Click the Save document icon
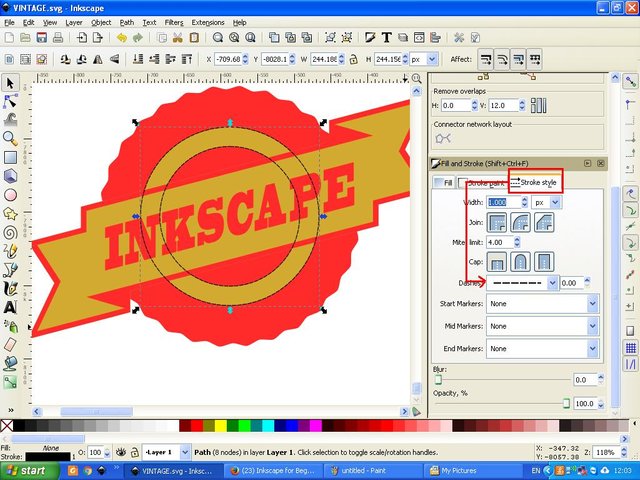This screenshot has width=640, height=480. tap(42, 38)
